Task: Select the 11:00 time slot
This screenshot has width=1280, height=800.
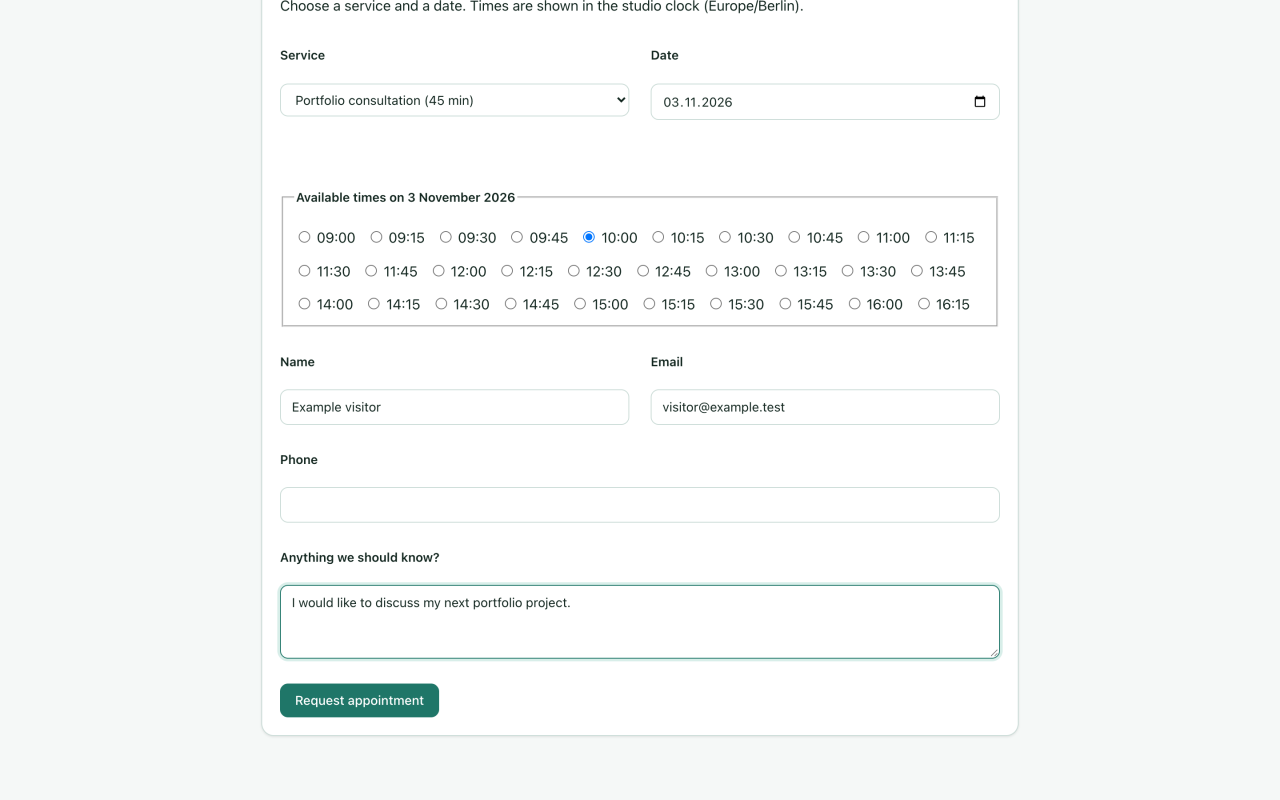Action: (x=864, y=237)
